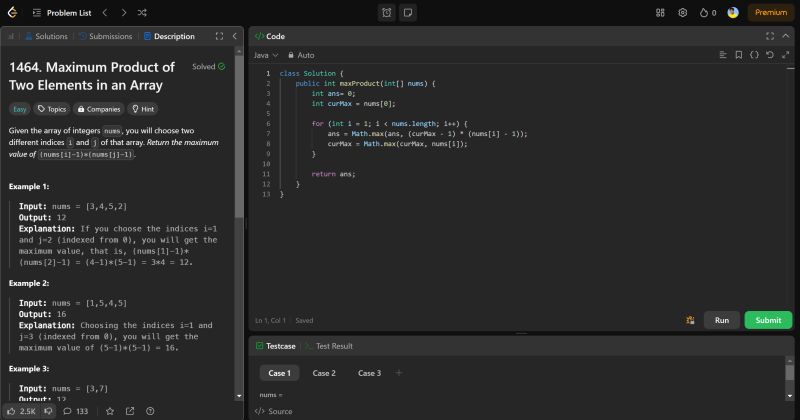The image size is (800, 420).
Task: Click the bookmark icon in editor toolbar
Action: point(738,55)
